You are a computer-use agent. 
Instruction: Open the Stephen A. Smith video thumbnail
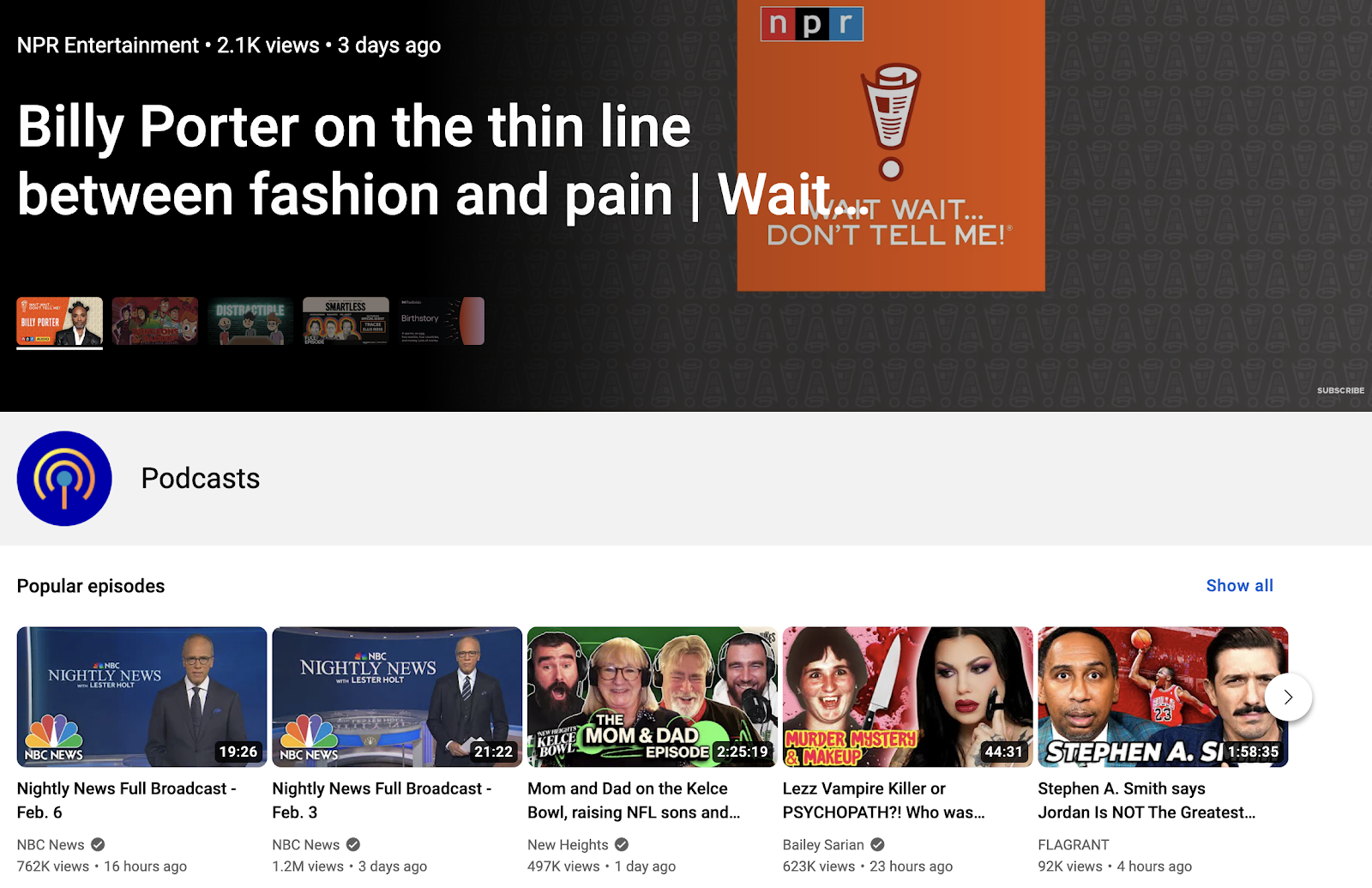pyautogui.click(x=1163, y=697)
